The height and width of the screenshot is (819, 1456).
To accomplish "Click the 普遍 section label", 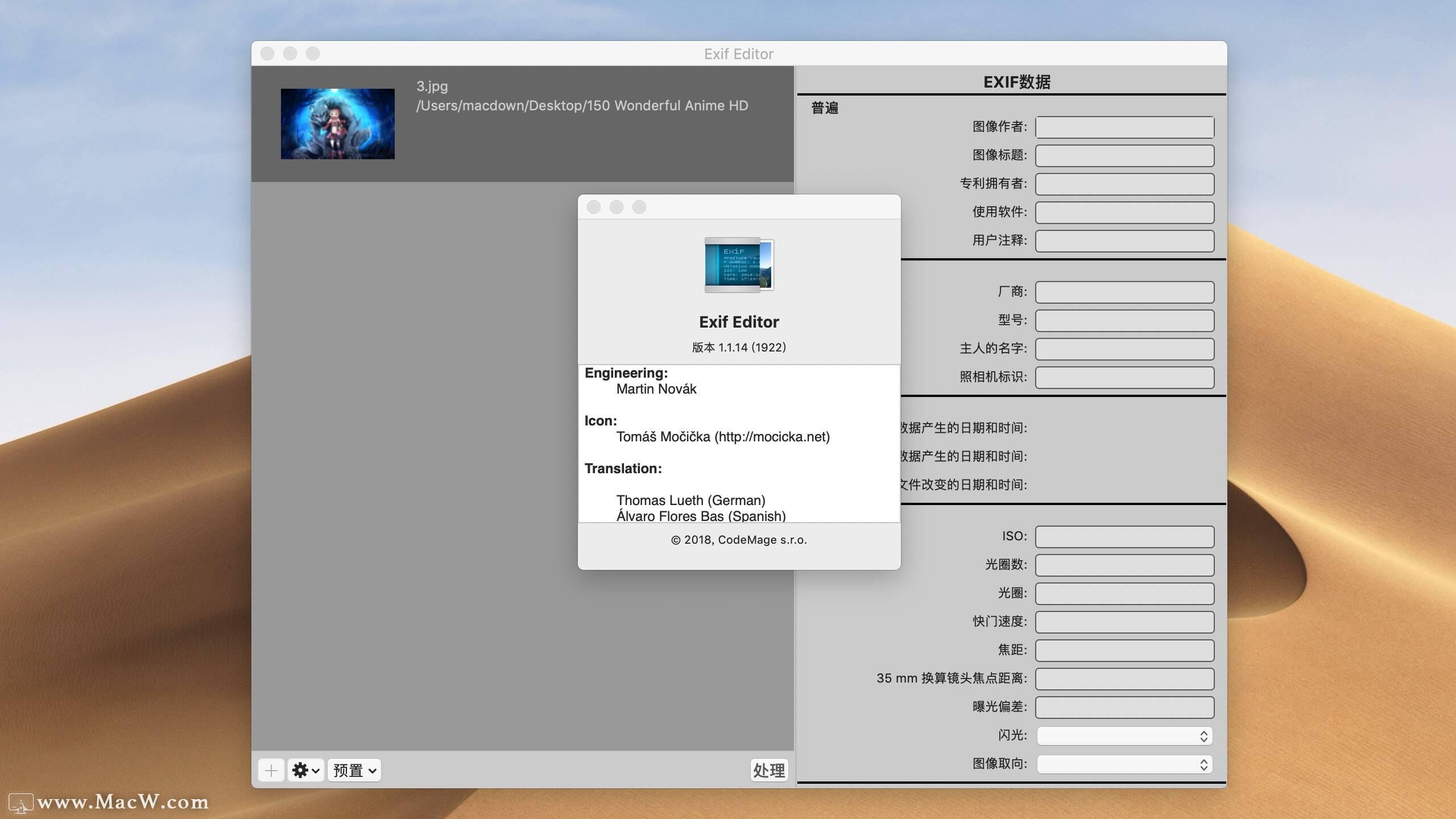I will (x=825, y=108).
